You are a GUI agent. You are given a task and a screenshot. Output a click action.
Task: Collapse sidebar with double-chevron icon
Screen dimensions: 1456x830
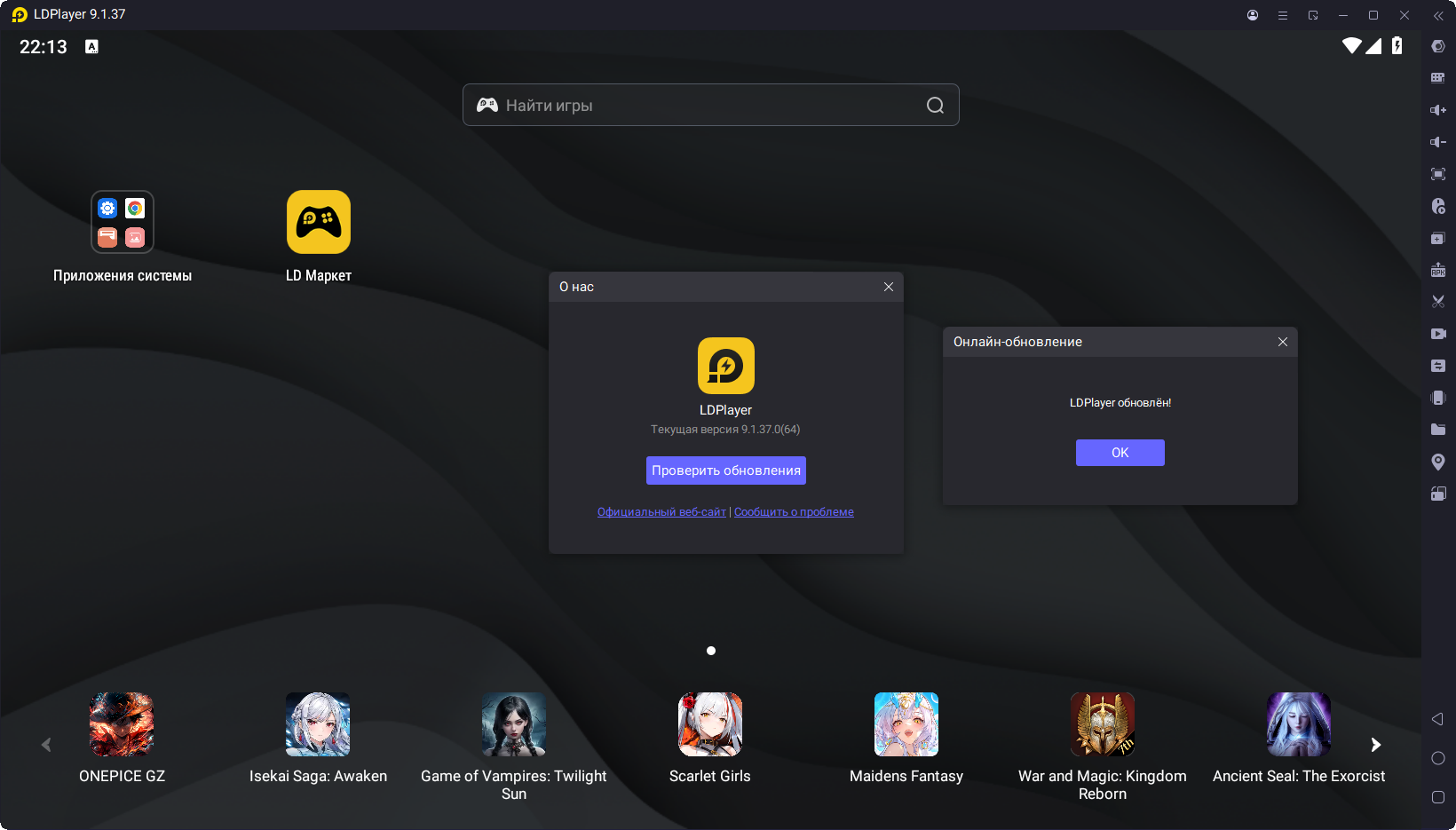[x=1438, y=15]
